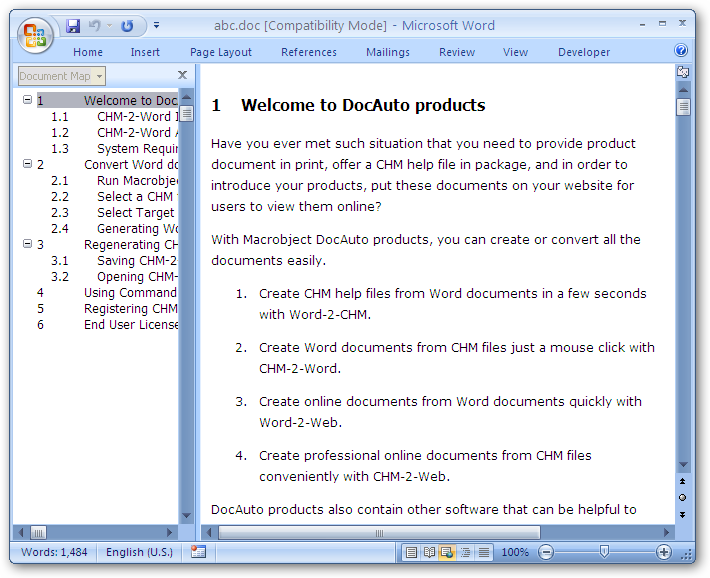Switch to Print Layout view

coord(411,552)
